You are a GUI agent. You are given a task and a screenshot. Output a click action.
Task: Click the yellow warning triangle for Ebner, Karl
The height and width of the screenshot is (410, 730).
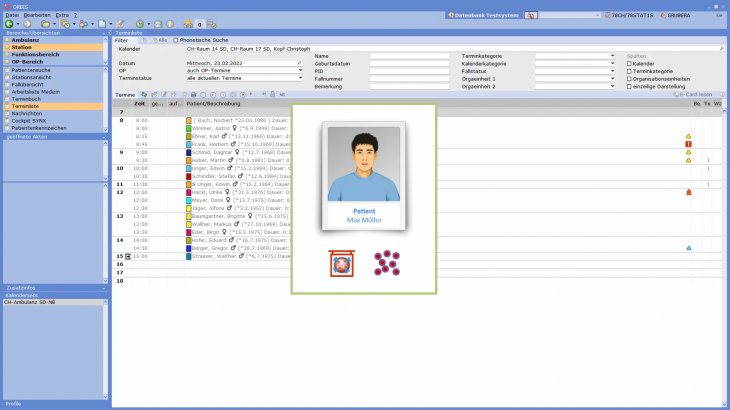[688, 136]
